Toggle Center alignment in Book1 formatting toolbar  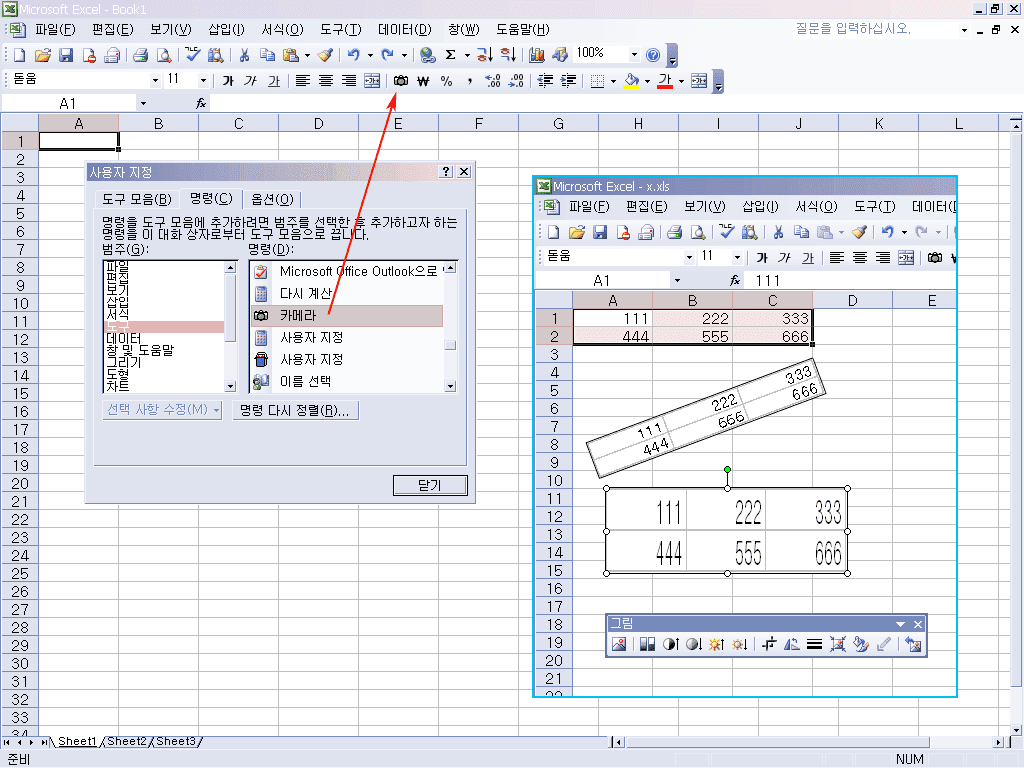click(326, 81)
